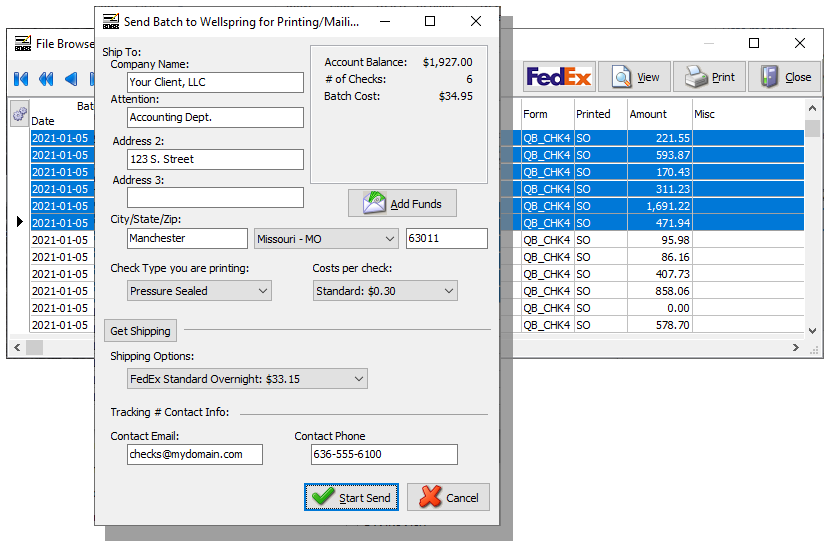Open View in File Browser toolbar
Image resolution: width=839 pixels, height=550 pixels.
(634, 77)
